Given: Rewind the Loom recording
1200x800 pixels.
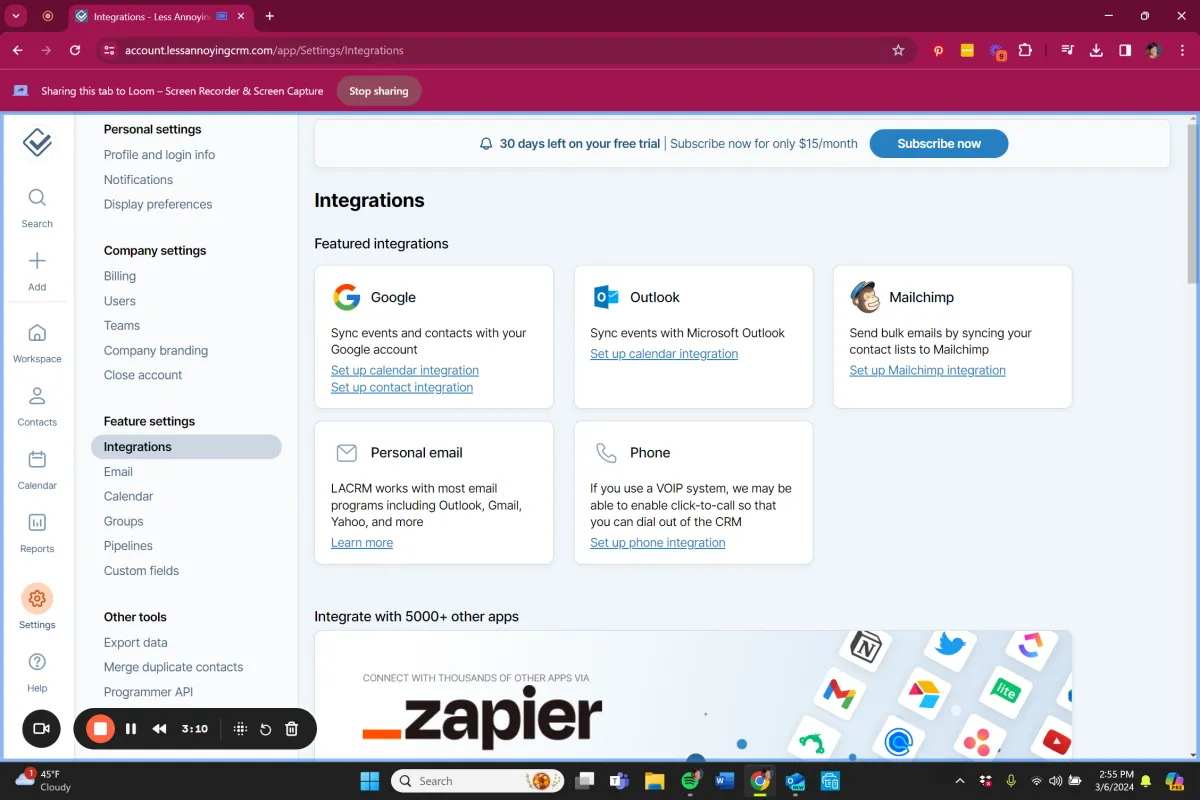Looking at the screenshot, I should point(159,729).
